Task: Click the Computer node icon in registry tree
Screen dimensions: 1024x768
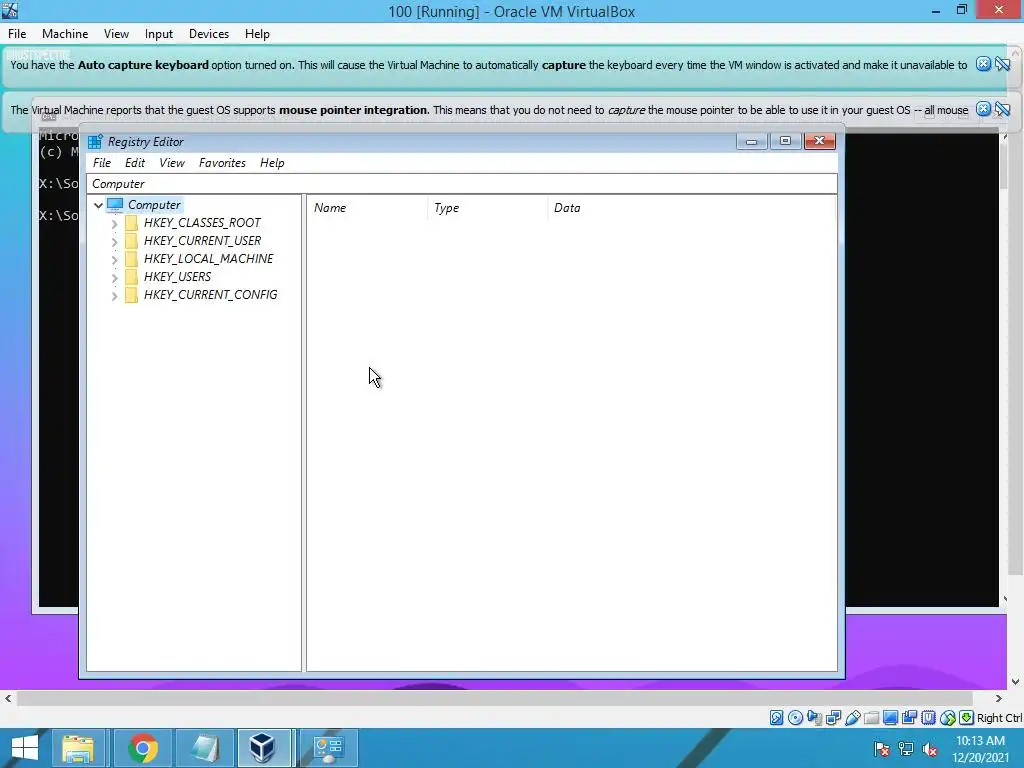Action: (115, 205)
